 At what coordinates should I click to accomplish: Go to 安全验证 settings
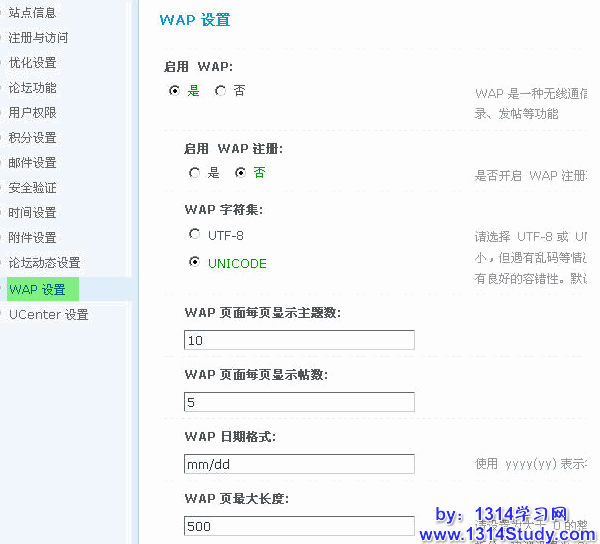tap(32, 188)
